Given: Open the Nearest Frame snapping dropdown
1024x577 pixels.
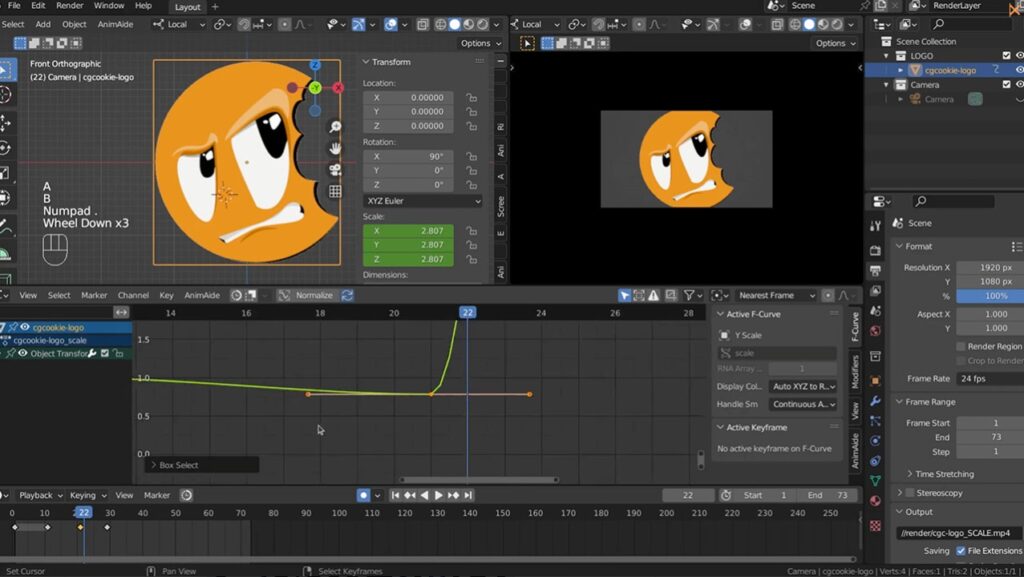Looking at the screenshot, I should (x=776, y=296).
